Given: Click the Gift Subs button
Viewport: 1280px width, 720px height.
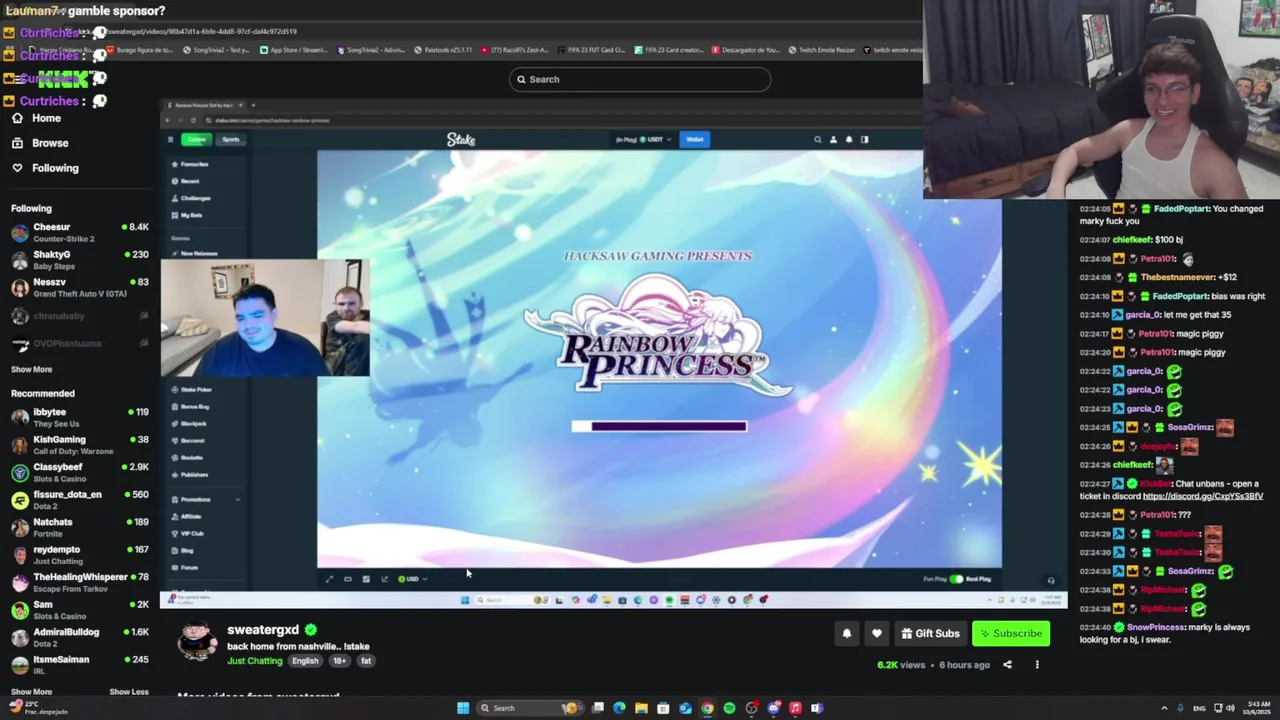Looking at the screenshot, I should [x=930, y=633].
